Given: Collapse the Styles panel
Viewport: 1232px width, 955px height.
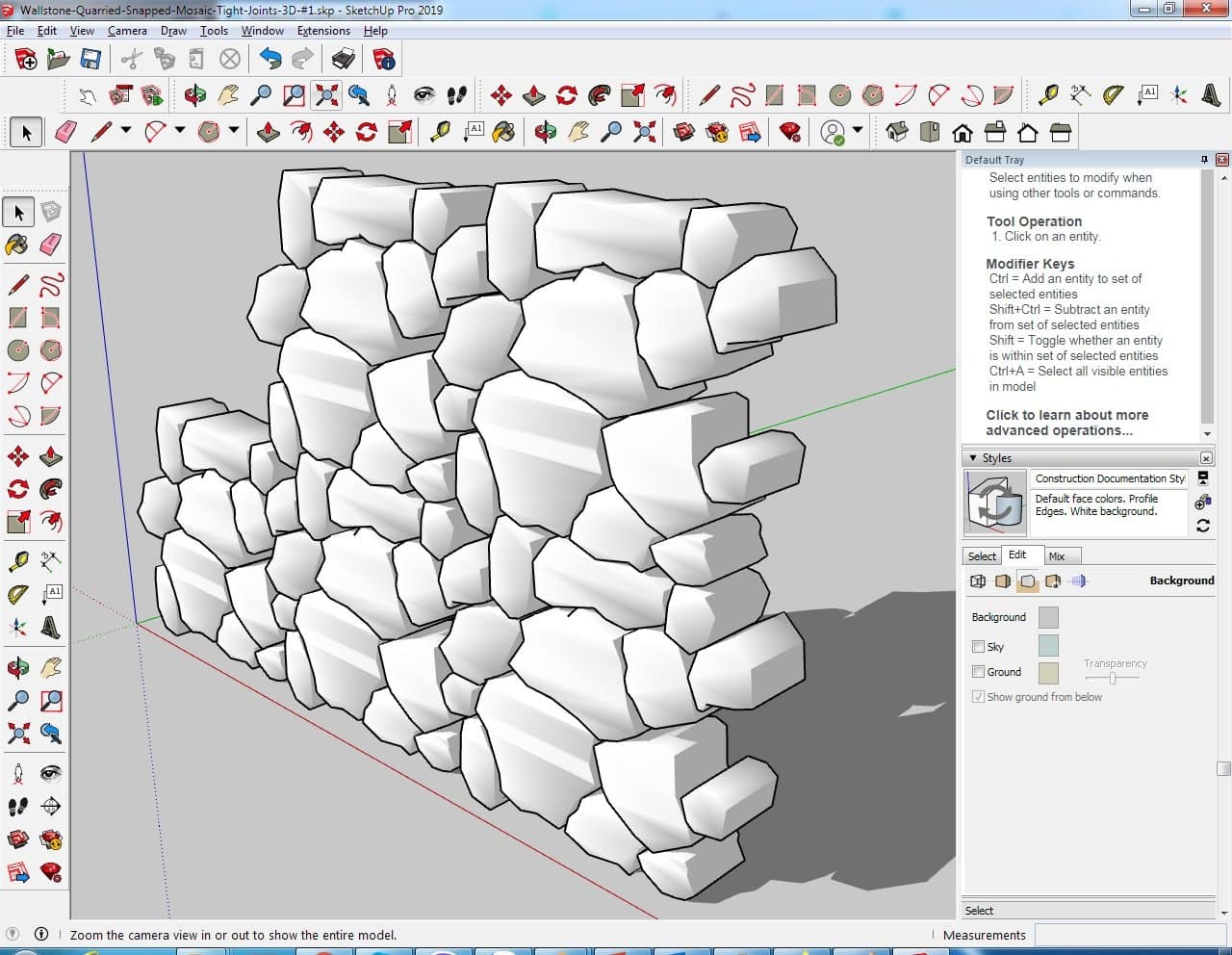Looking at the screenshot, I should pyautogui.click(x=973, y=458).
